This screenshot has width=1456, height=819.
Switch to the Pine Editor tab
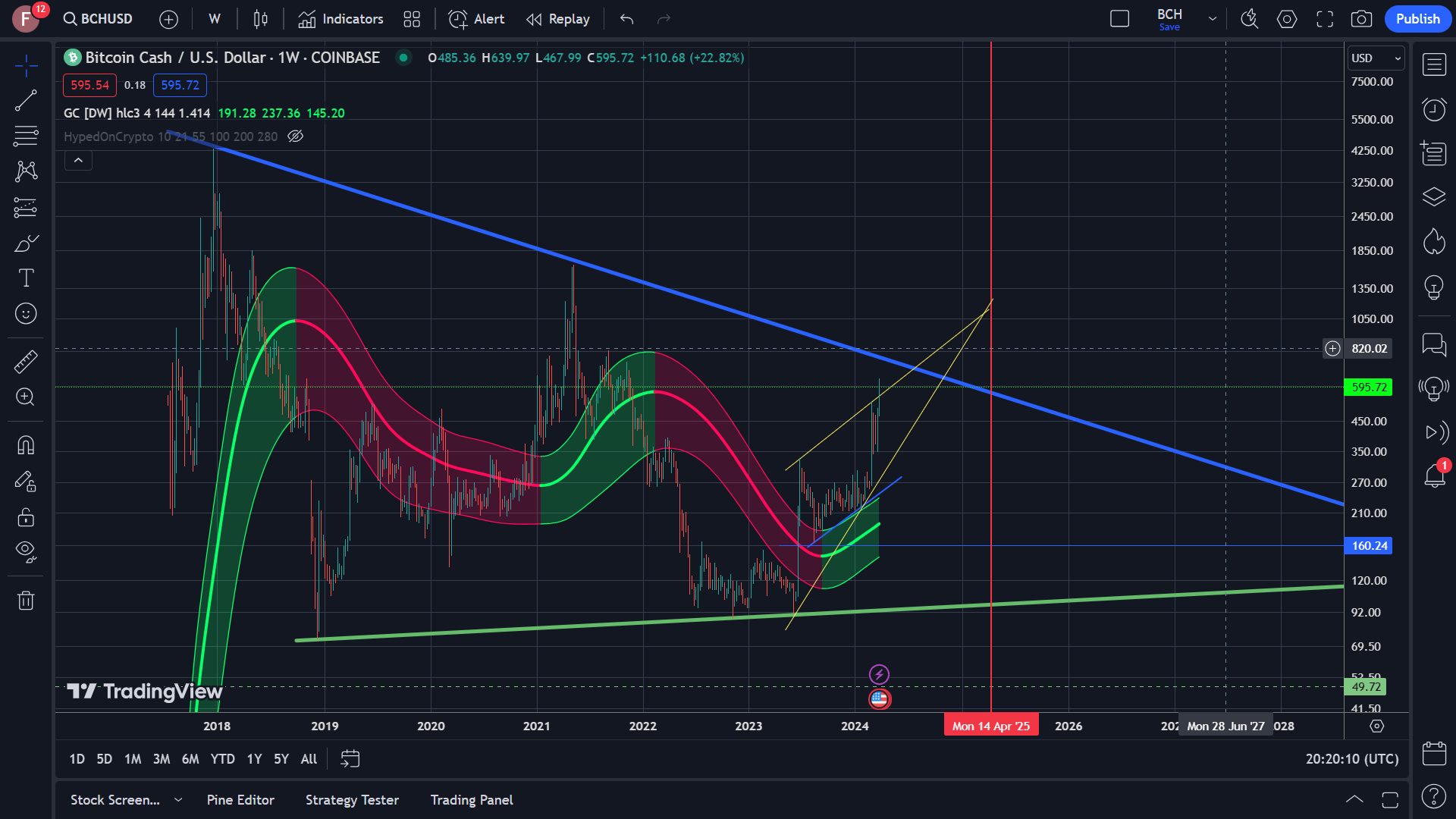tap(240, 800)
